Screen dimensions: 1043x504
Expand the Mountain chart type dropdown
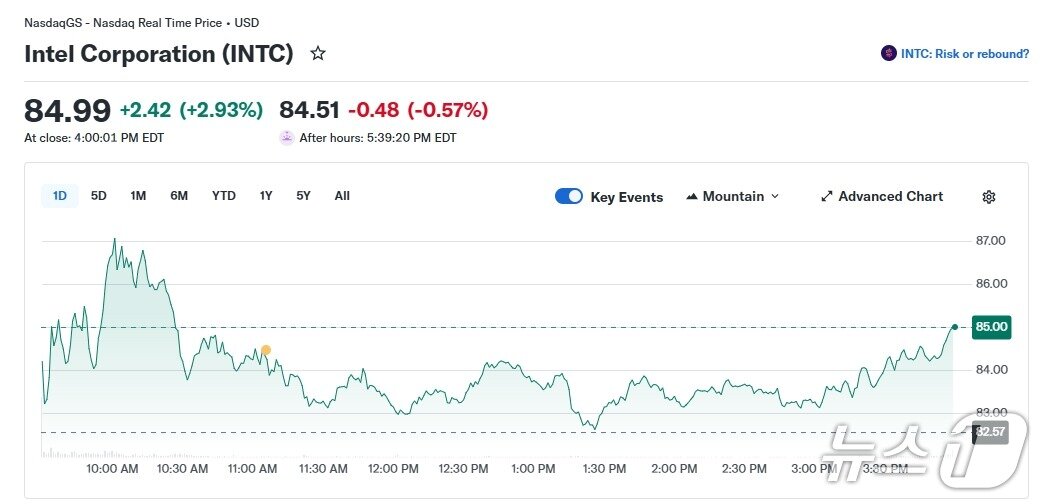(774, 197)
